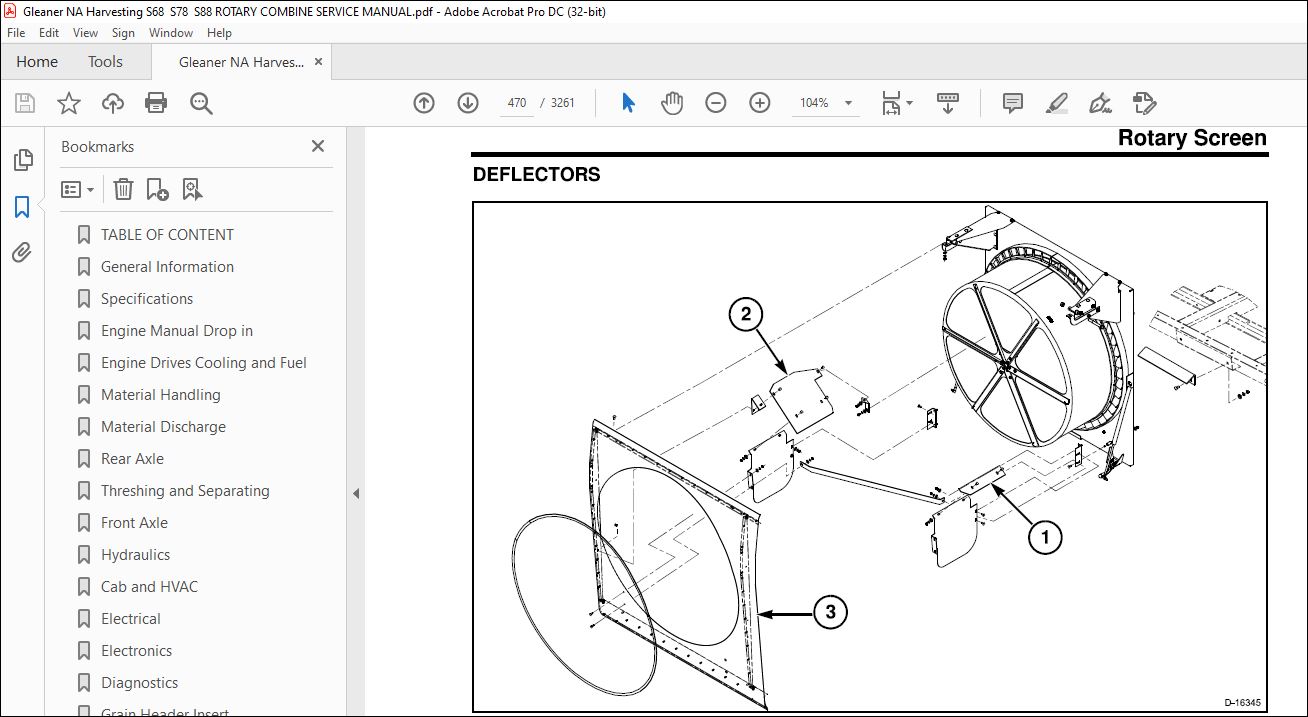The image size is (1308, 717).
Task: Jump to the Front Axle bookmark
Action: (134, 523)
